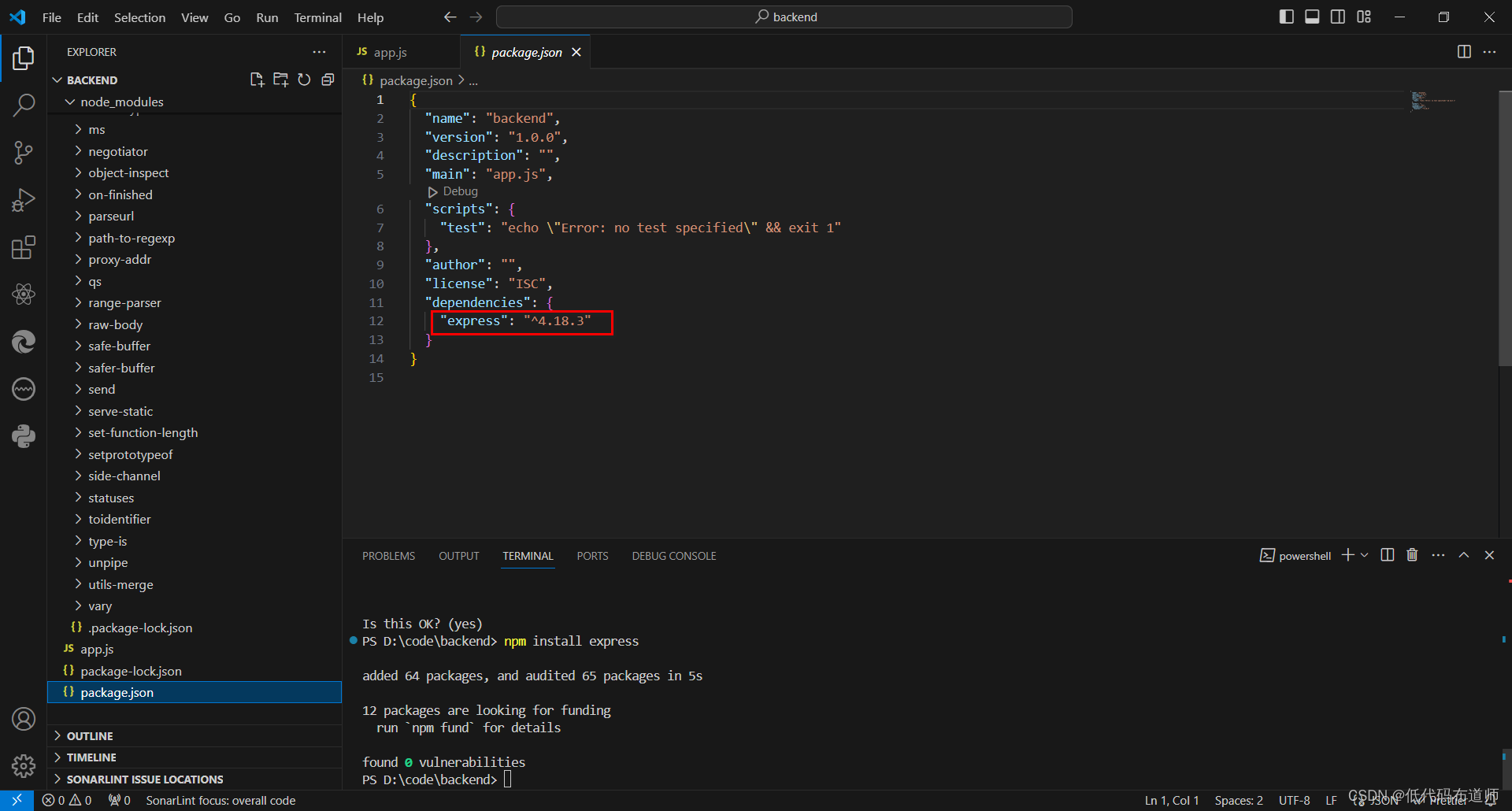
Task: Open the Explorer view in activity bar
Action: (x=24, y=57)
